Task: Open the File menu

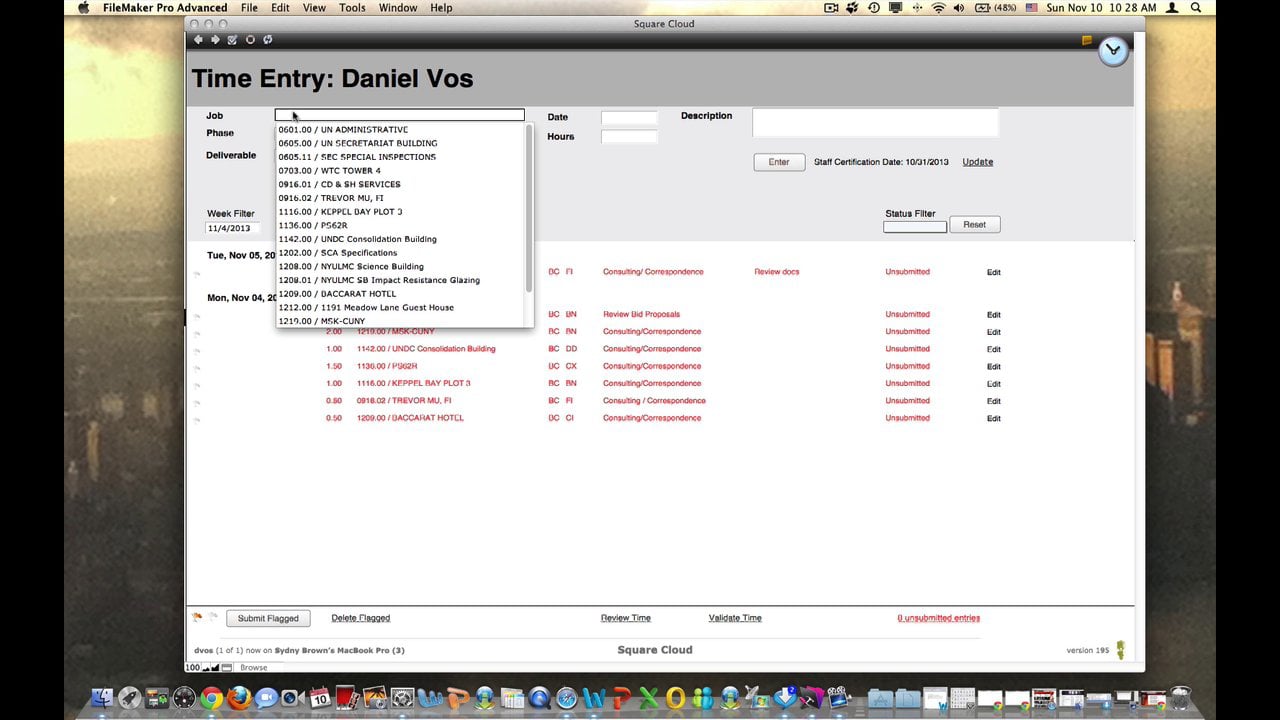Action: point(249,7)
